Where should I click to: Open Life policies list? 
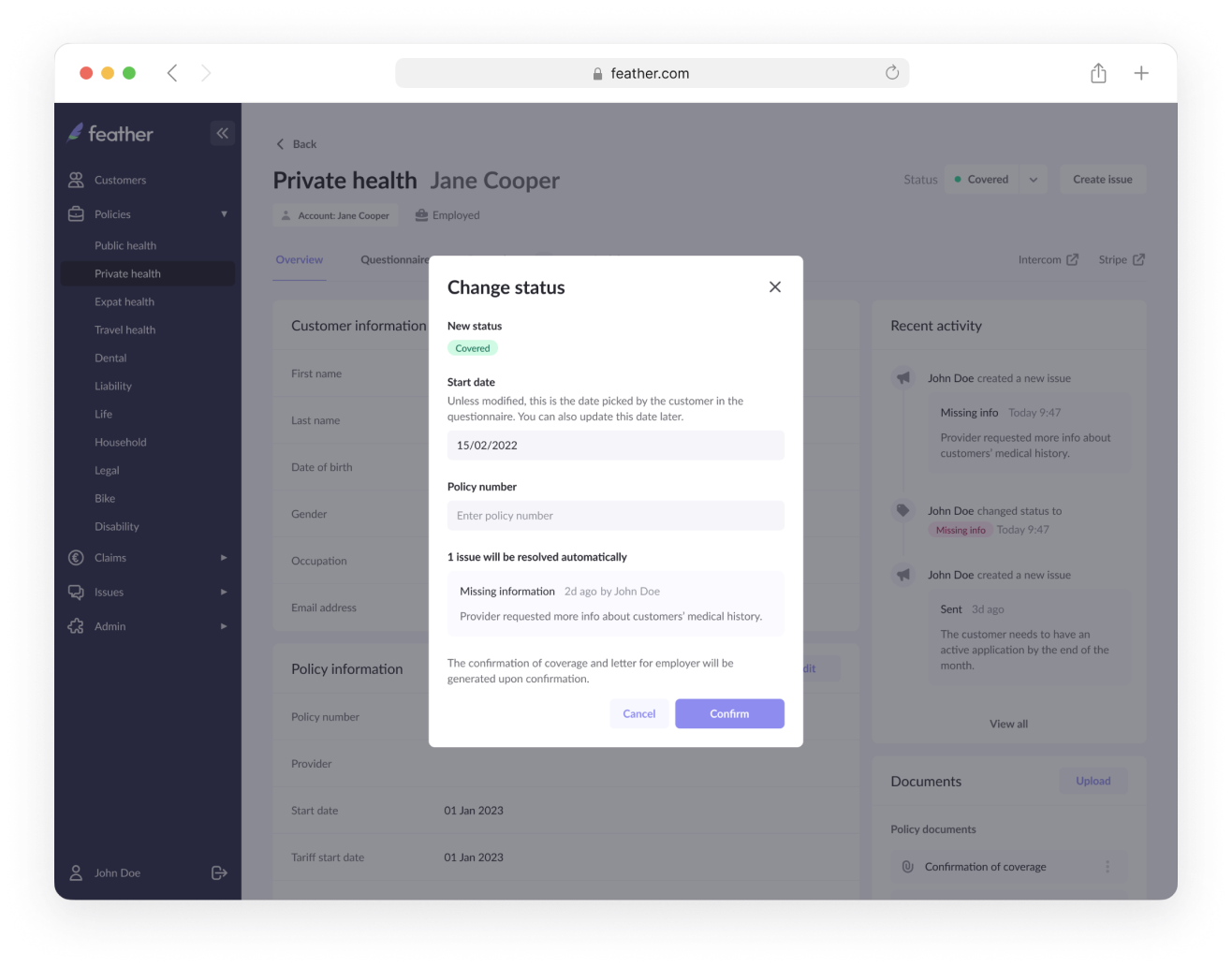pyautogui.click(x=103, y=414)
